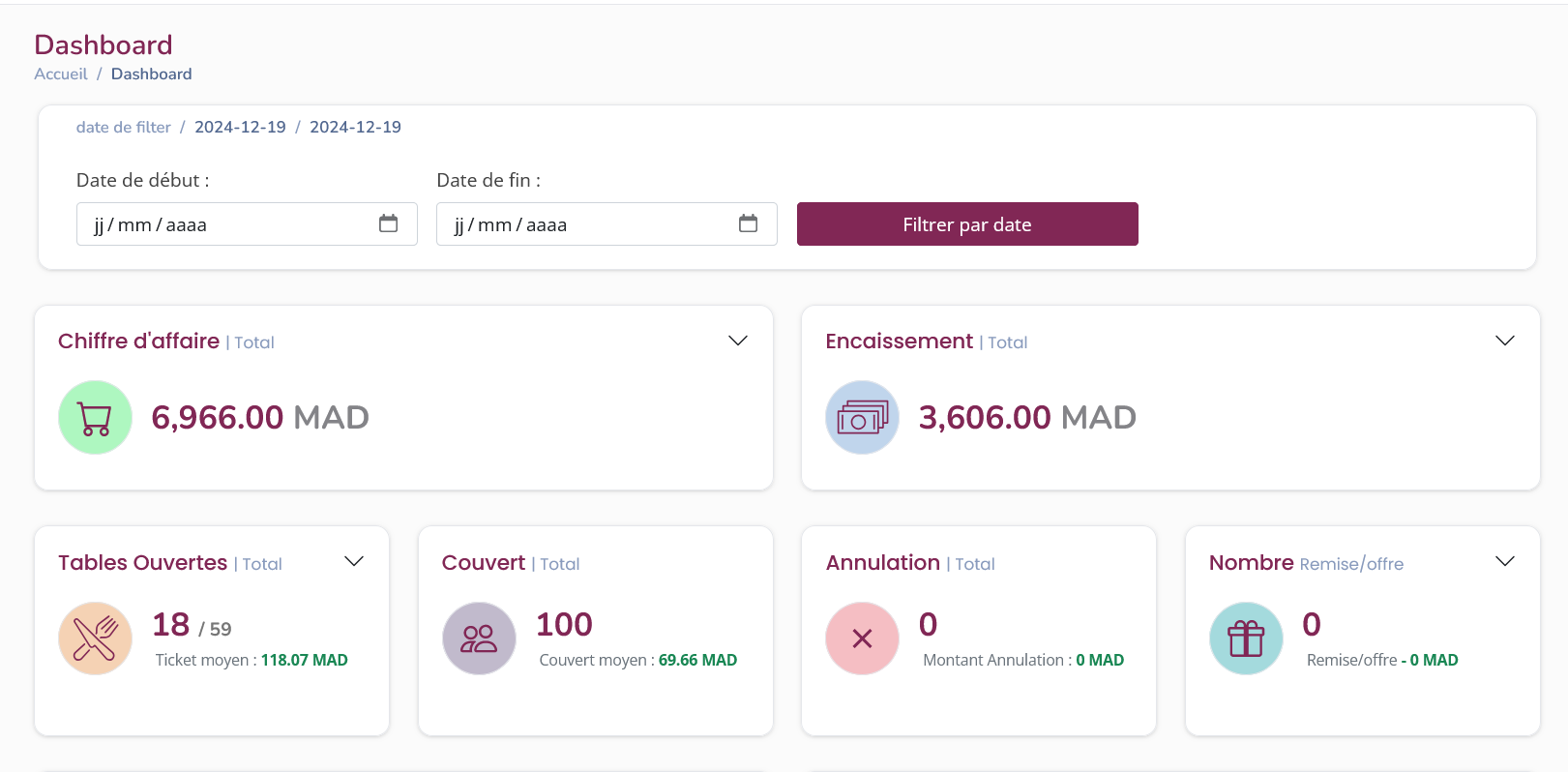Expand the Chiffre d'affaire filter chevron

738,341
